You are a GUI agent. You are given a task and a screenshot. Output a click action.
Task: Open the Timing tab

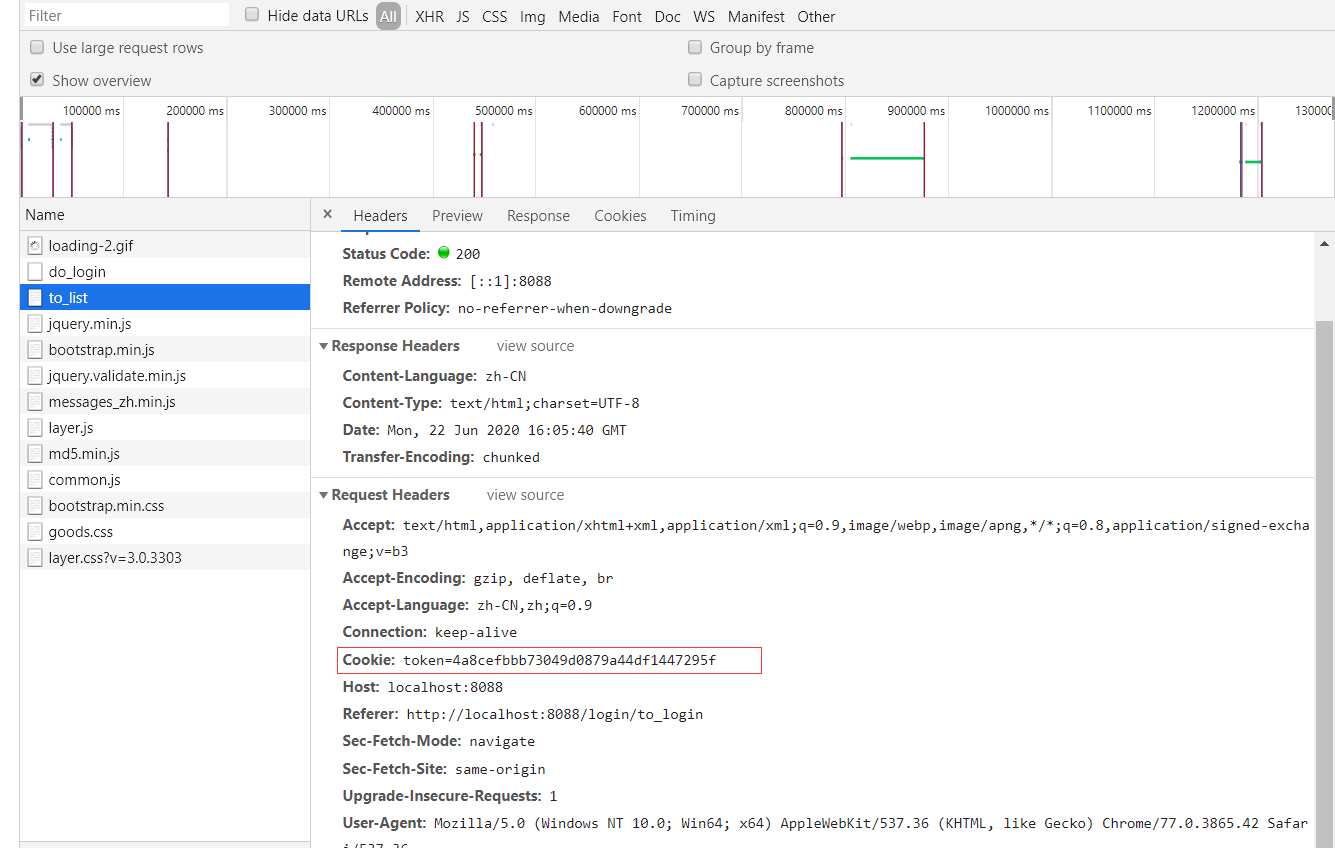coord(693,216)
